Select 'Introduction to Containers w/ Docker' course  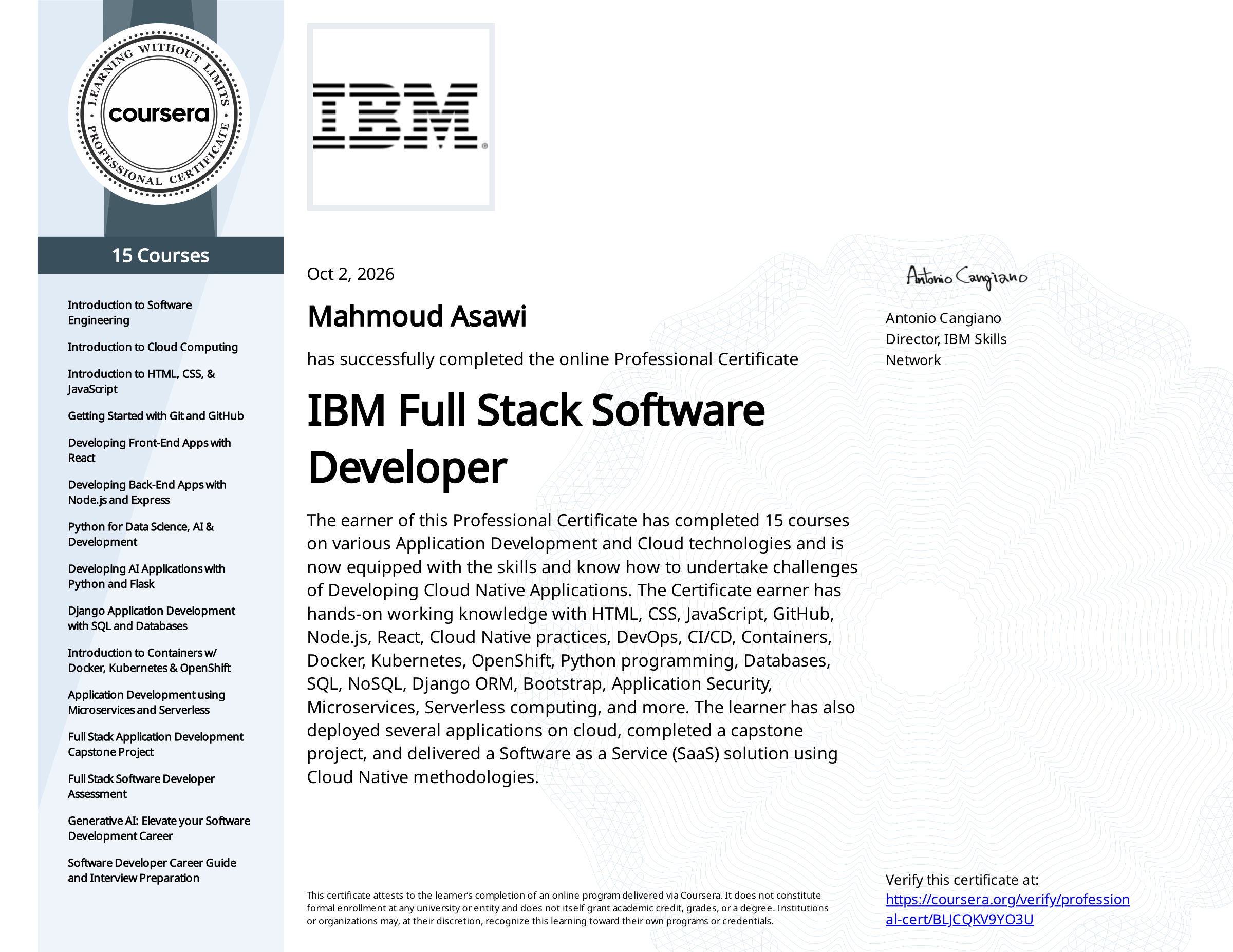pos(149,660)
